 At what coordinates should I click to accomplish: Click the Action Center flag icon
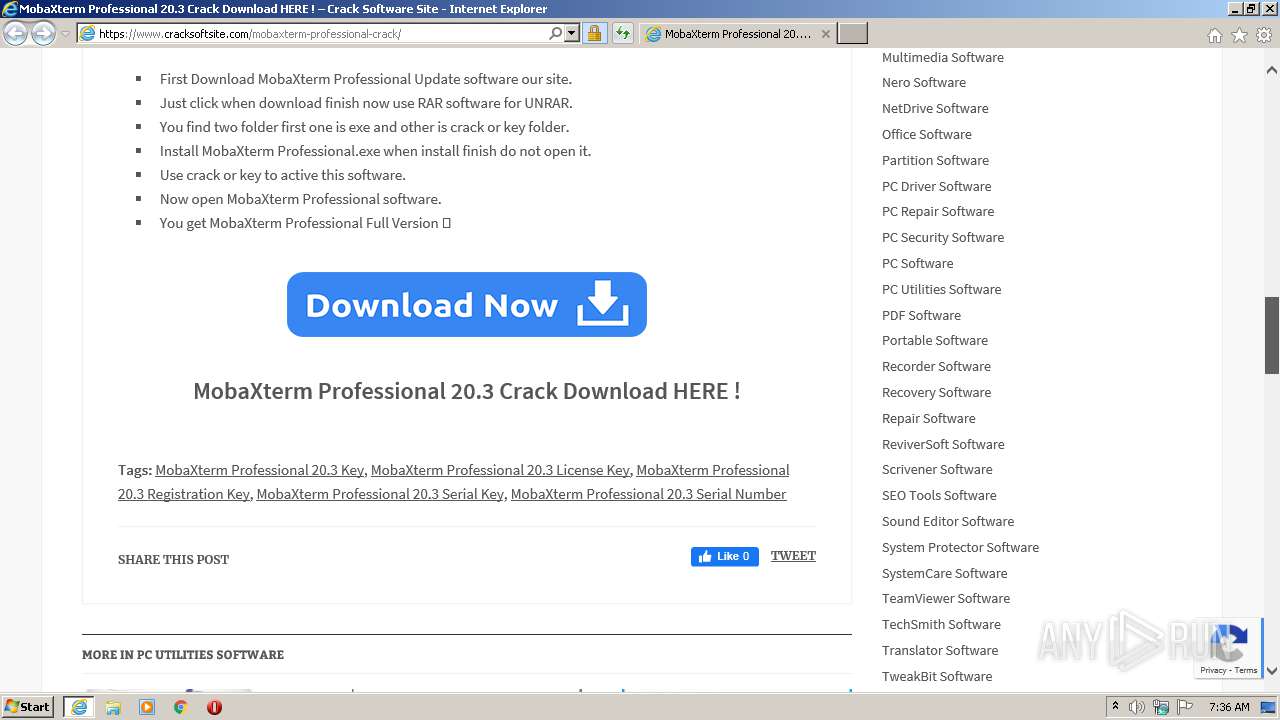tap(1185, 707)
